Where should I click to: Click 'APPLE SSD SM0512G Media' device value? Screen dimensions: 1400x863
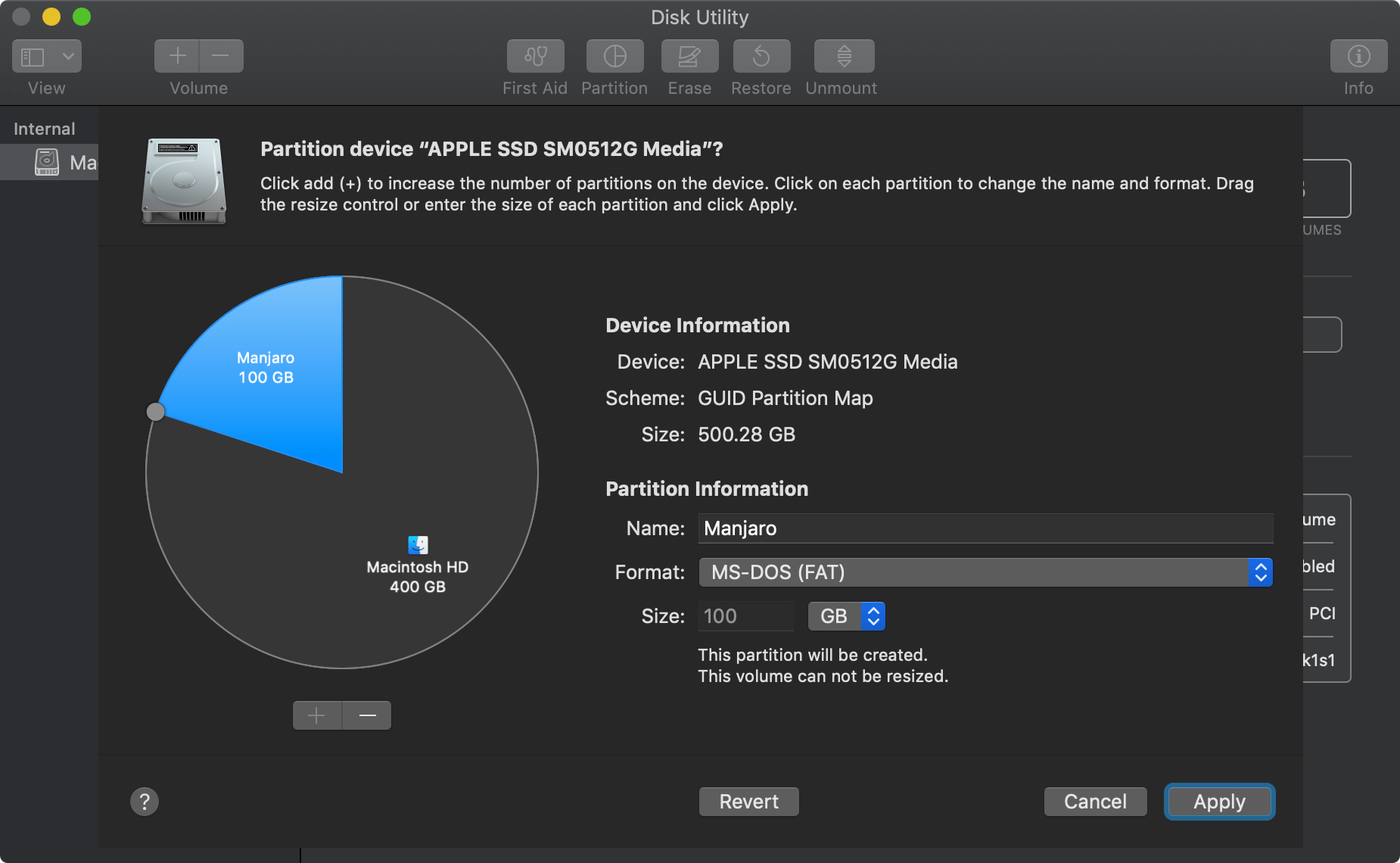[827, 362]
